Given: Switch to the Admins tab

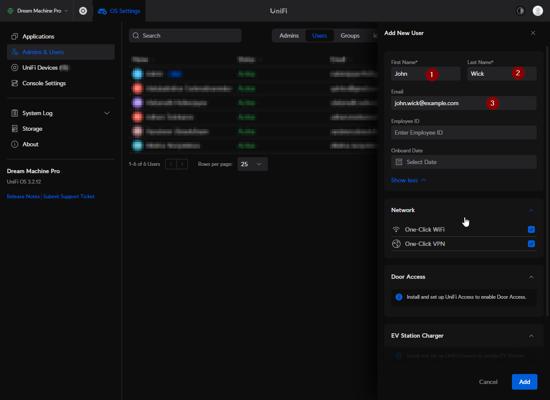Looking at the screenshot, I should tap(289, 35).
